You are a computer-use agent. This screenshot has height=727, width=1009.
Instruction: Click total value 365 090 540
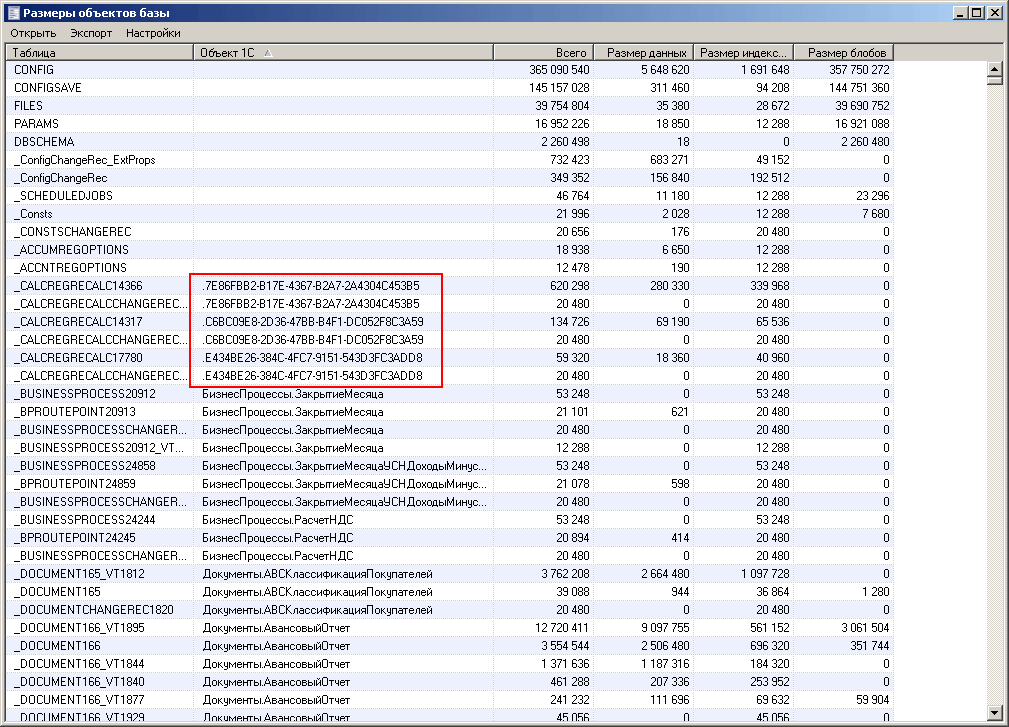click(x=559, y=69)
